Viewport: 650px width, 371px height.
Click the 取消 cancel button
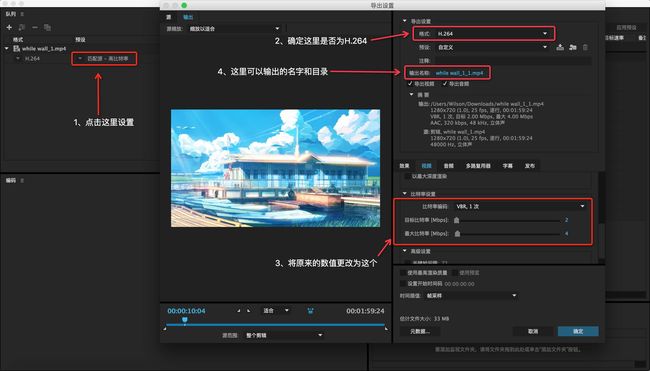click(533, 331)
